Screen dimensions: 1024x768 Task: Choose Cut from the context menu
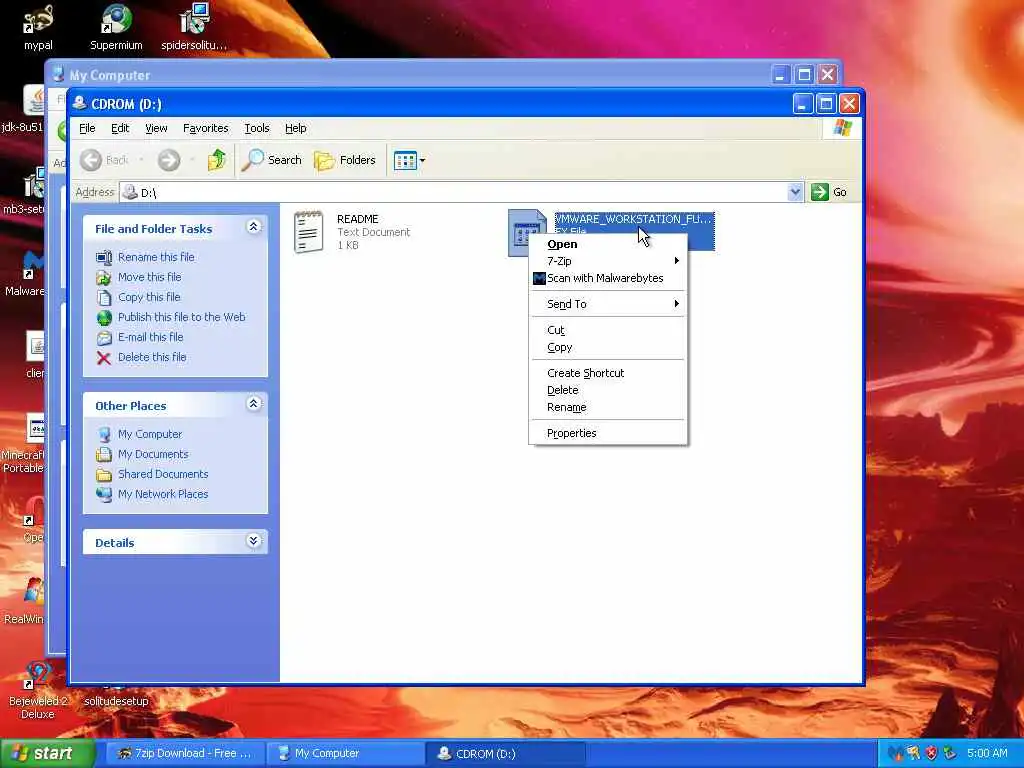click(x=556, y=330)
